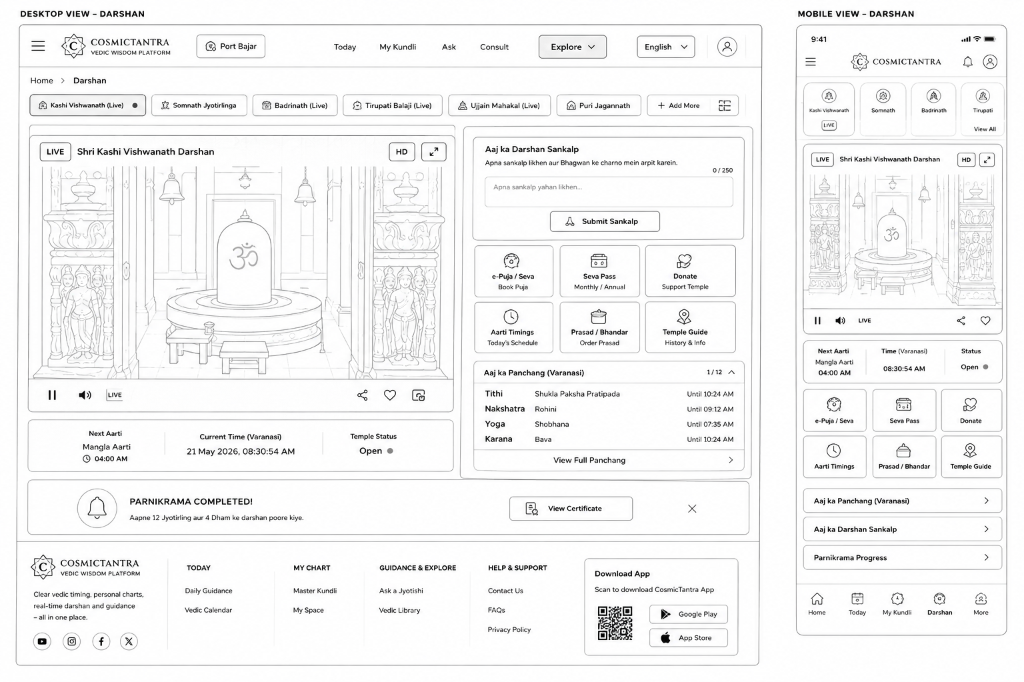Pause the desktop live Darshan stream
The height and width of the screenshot is (682, 1024).
click(x=52, y=395)
